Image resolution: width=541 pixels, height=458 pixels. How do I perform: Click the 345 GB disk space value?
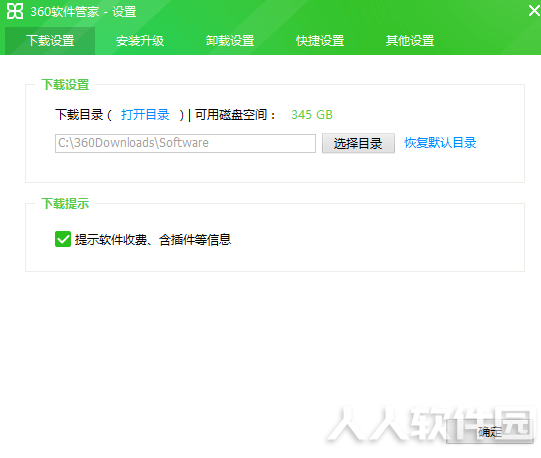(312, 115)
